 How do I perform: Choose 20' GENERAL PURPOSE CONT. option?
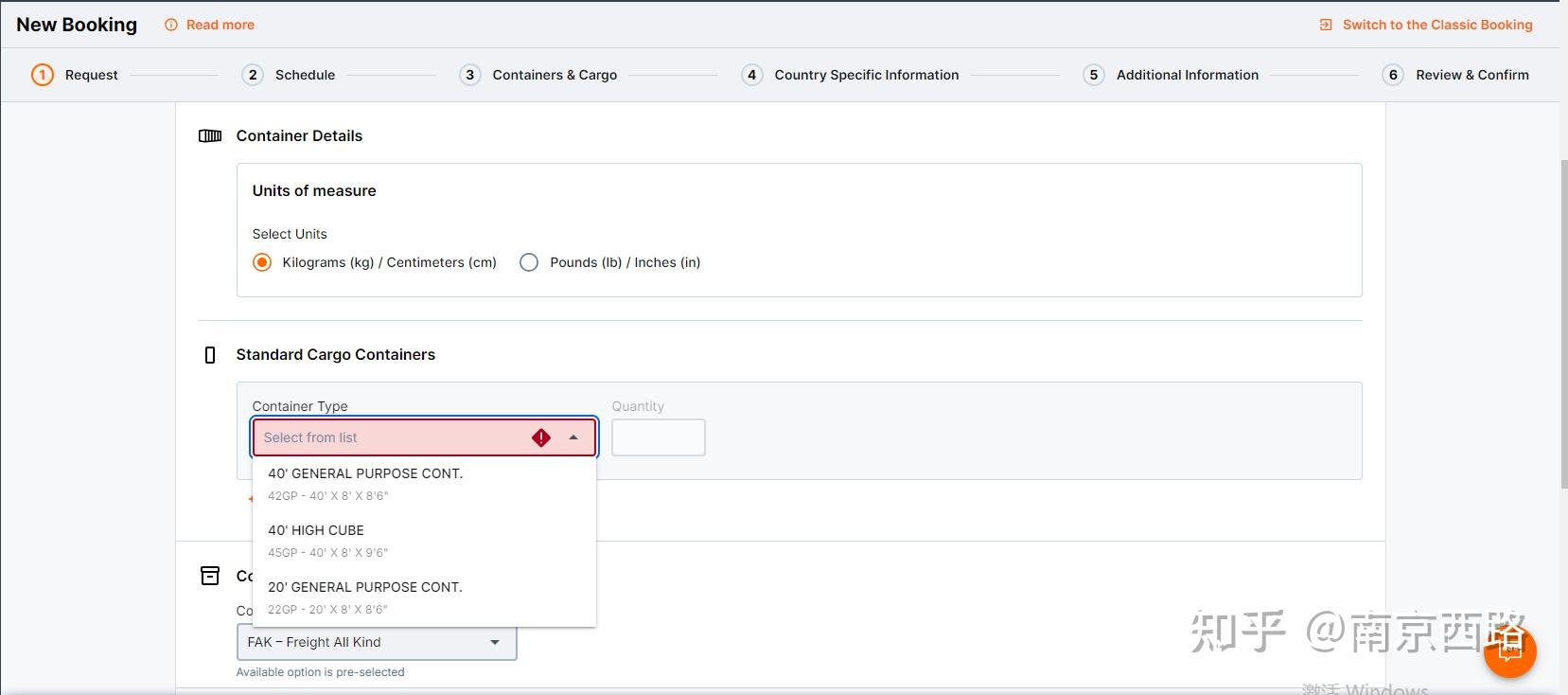pos(425,597)
